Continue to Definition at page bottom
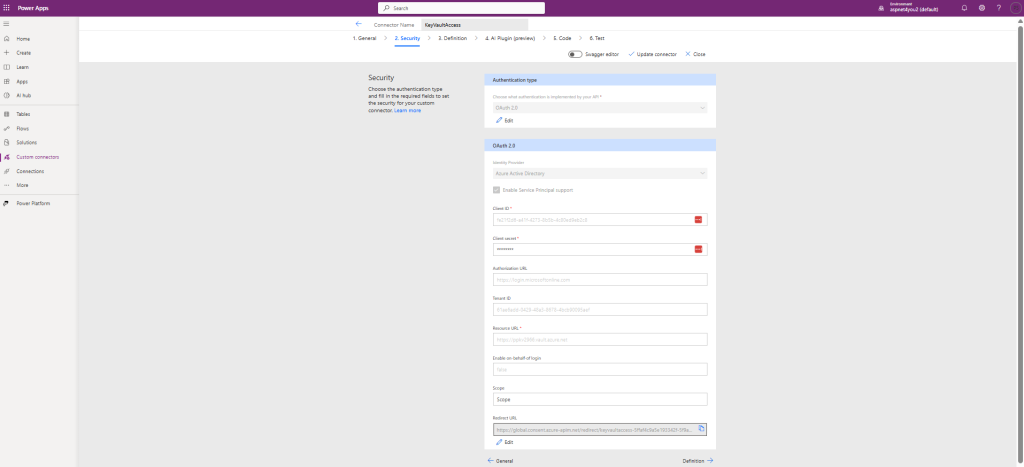The width and height of the screenshot is (1024, 467). tap(698, 460)
